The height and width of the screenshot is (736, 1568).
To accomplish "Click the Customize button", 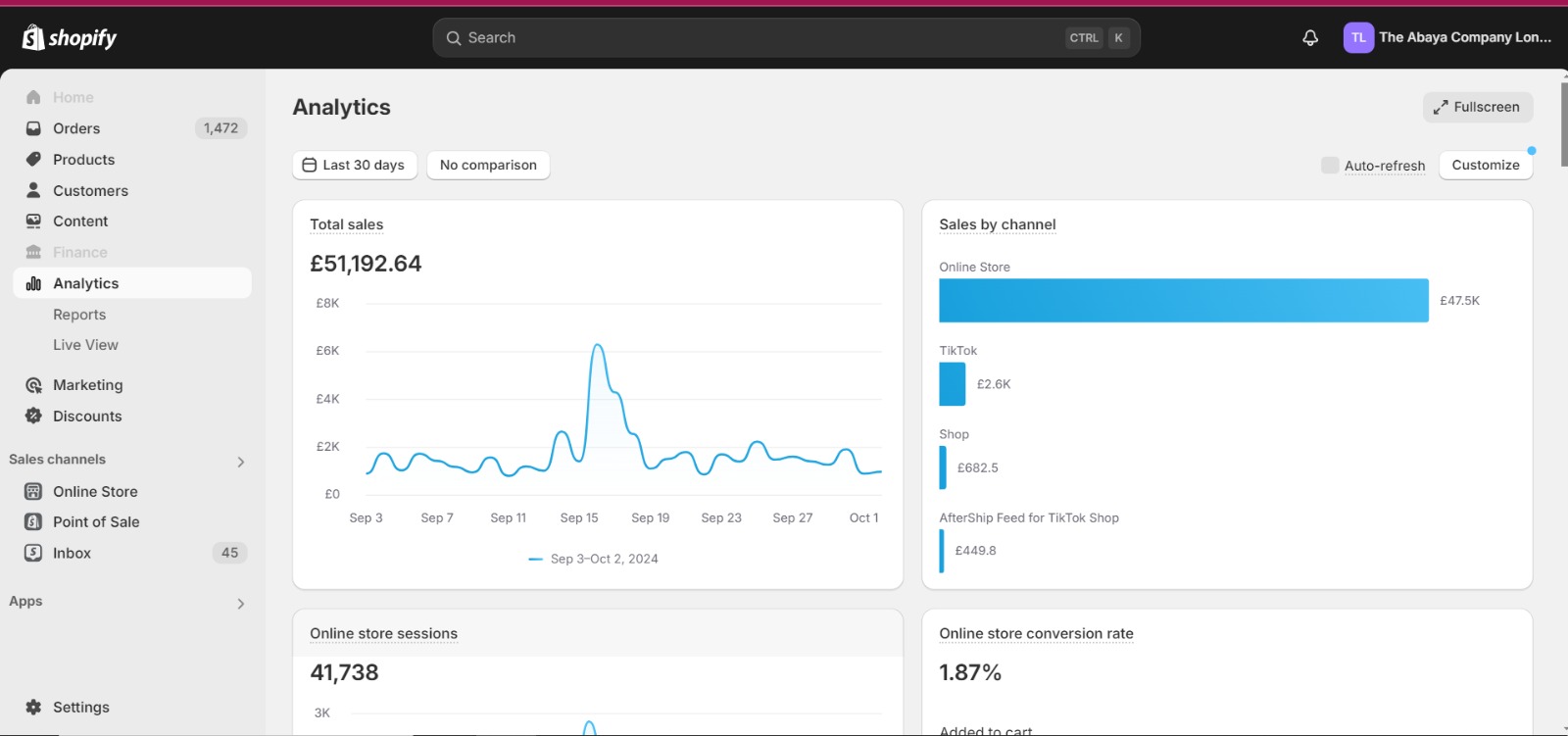I will pos(1486,165).
